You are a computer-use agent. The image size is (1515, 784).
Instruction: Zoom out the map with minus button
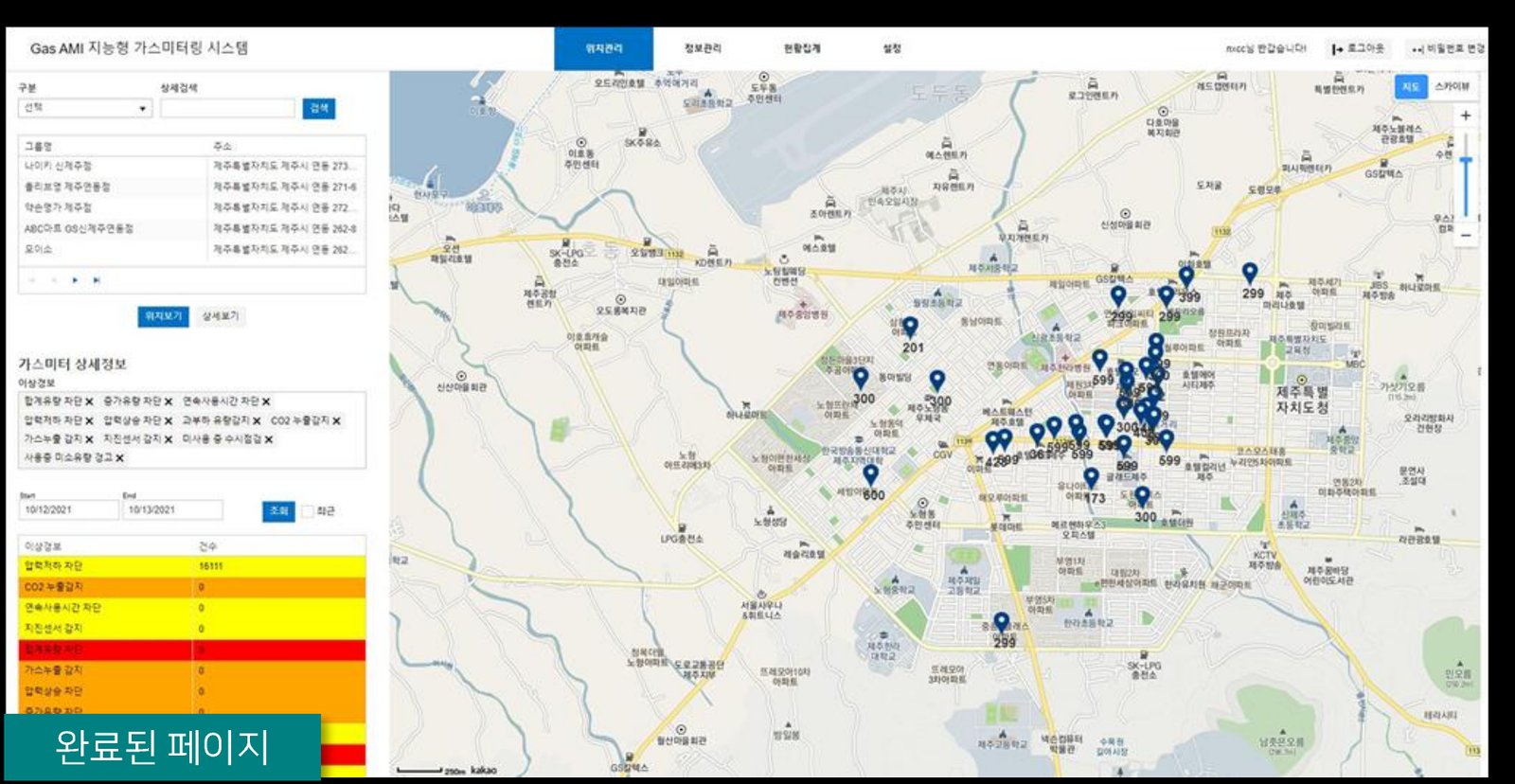click(1465, 235)
